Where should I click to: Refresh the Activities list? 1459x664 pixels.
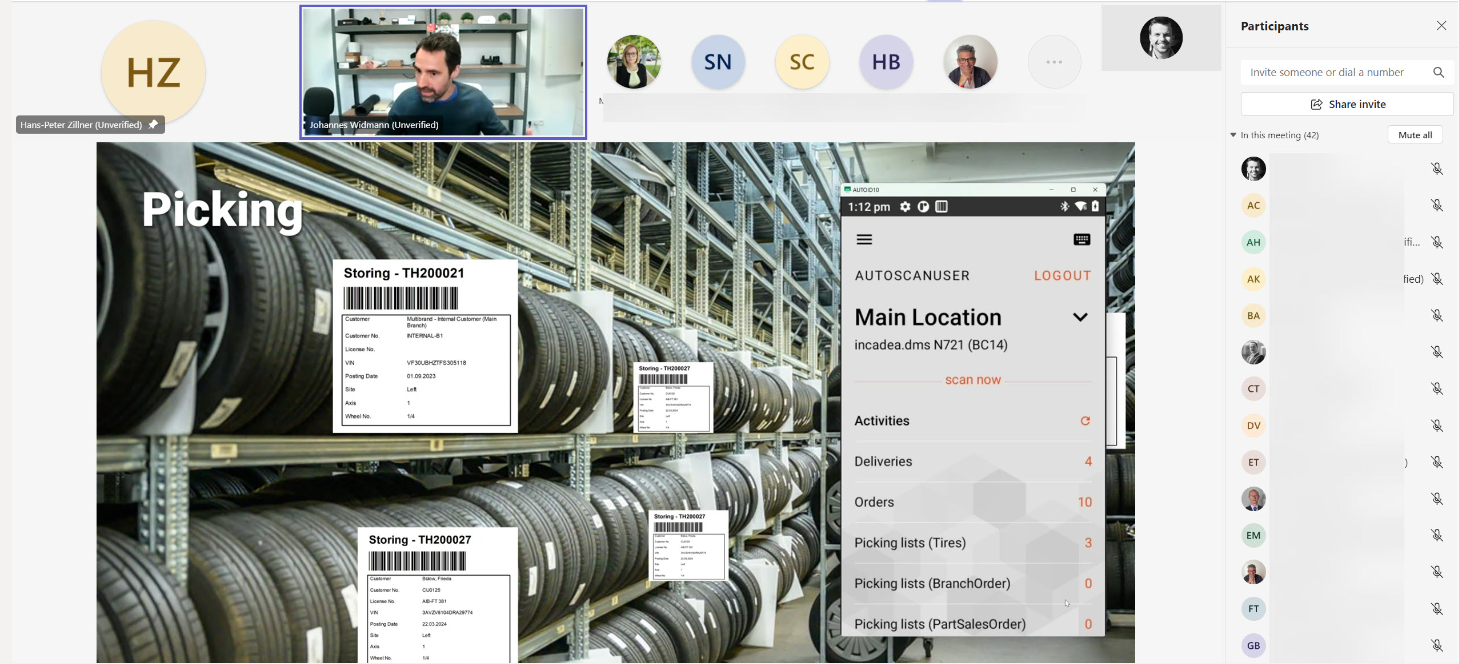tap(1085, 421)
